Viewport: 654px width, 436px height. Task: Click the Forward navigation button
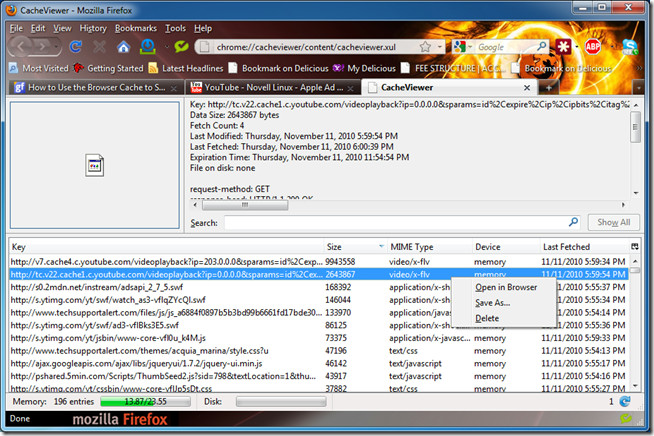[x=43, y=46]
